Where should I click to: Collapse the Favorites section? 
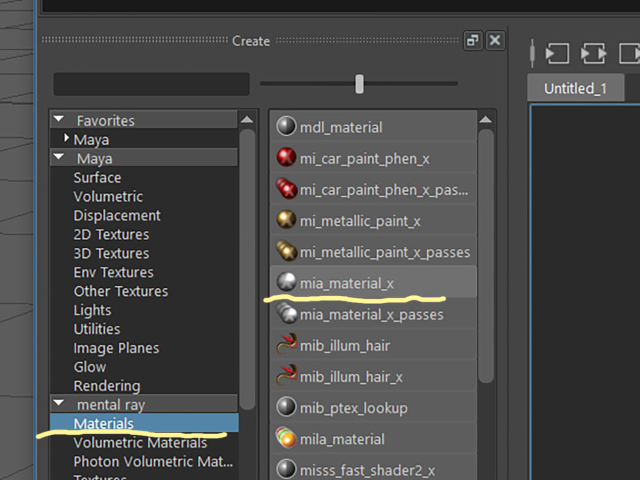click(x=59, y=120)
